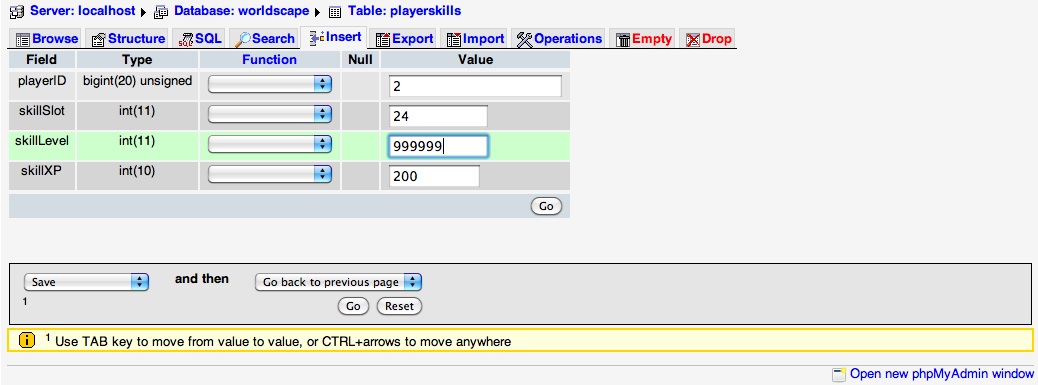Screen dimensions: 1038x385
Task: Open the Search tab
Action: [x=265, y=39]
